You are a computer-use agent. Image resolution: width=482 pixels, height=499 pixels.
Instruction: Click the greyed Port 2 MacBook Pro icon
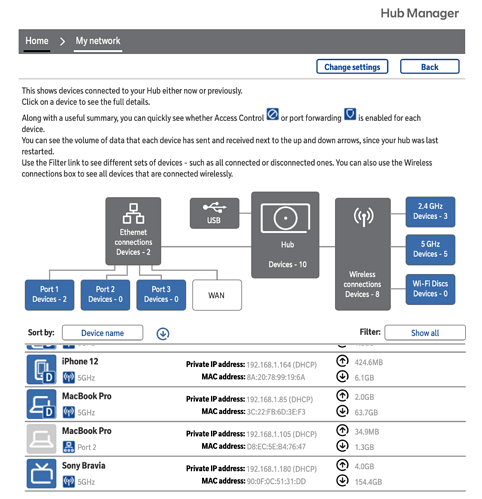[x=42, y=439]
